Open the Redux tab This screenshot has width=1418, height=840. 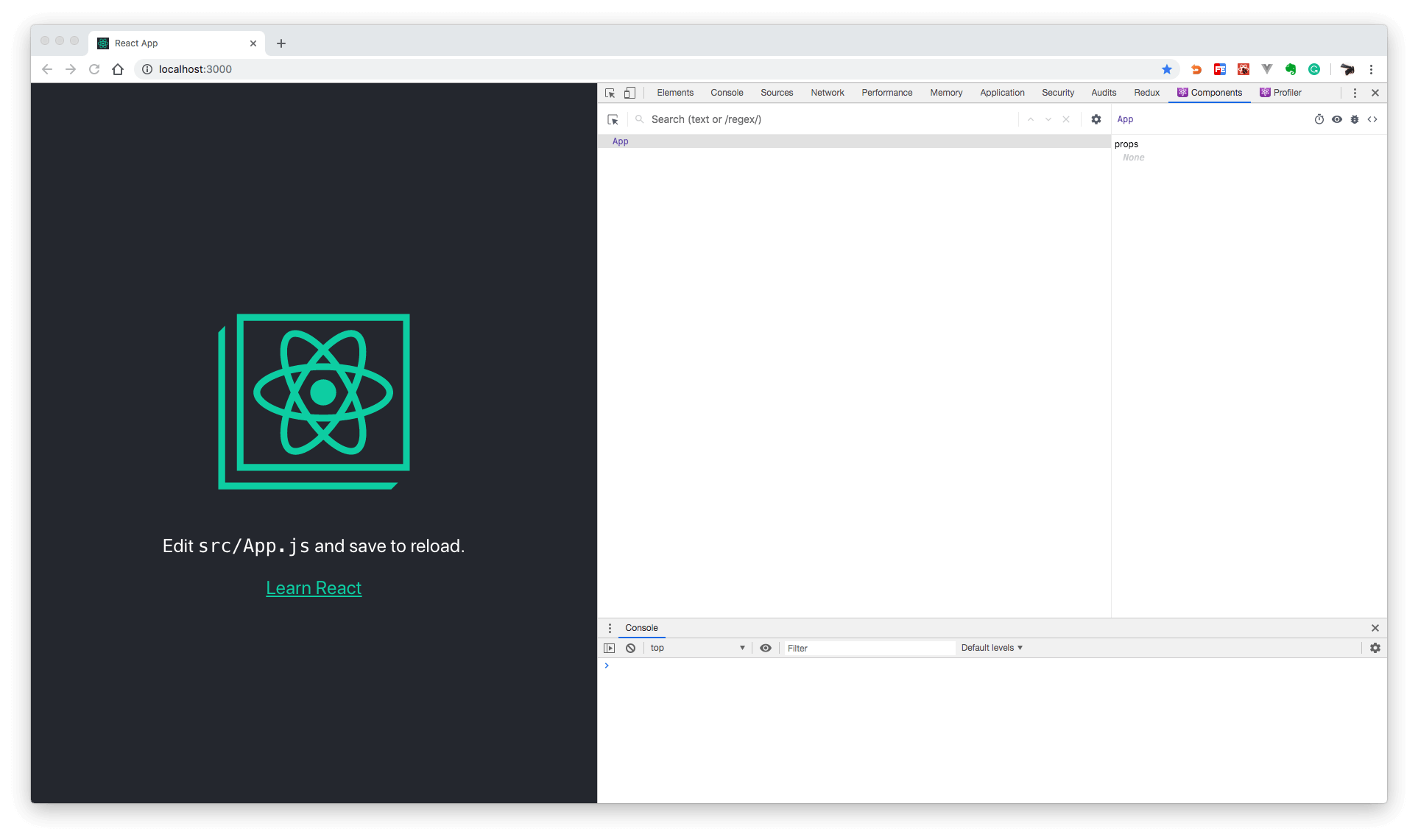click(1146, 93)
